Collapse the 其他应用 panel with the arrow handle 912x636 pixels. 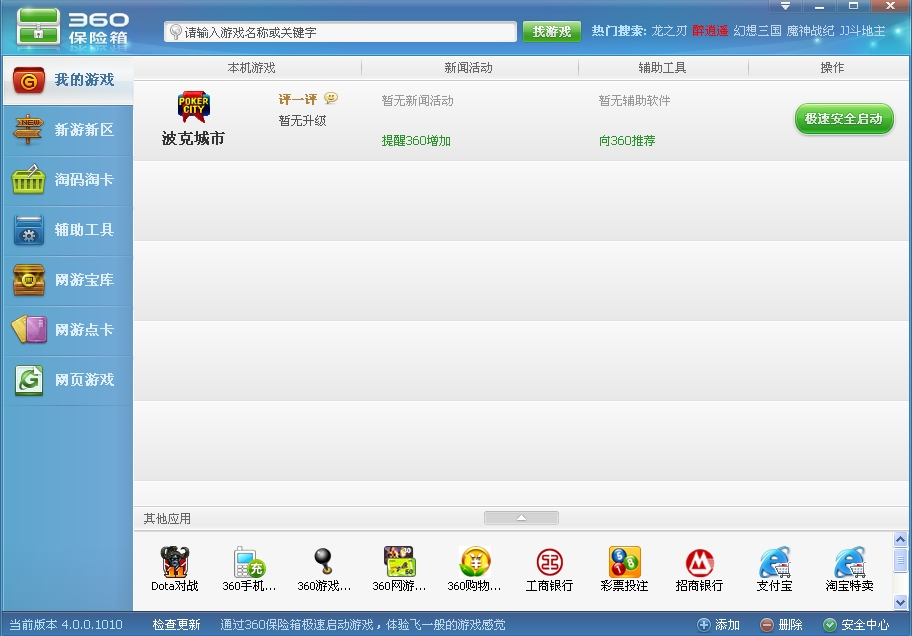(521, 518)
